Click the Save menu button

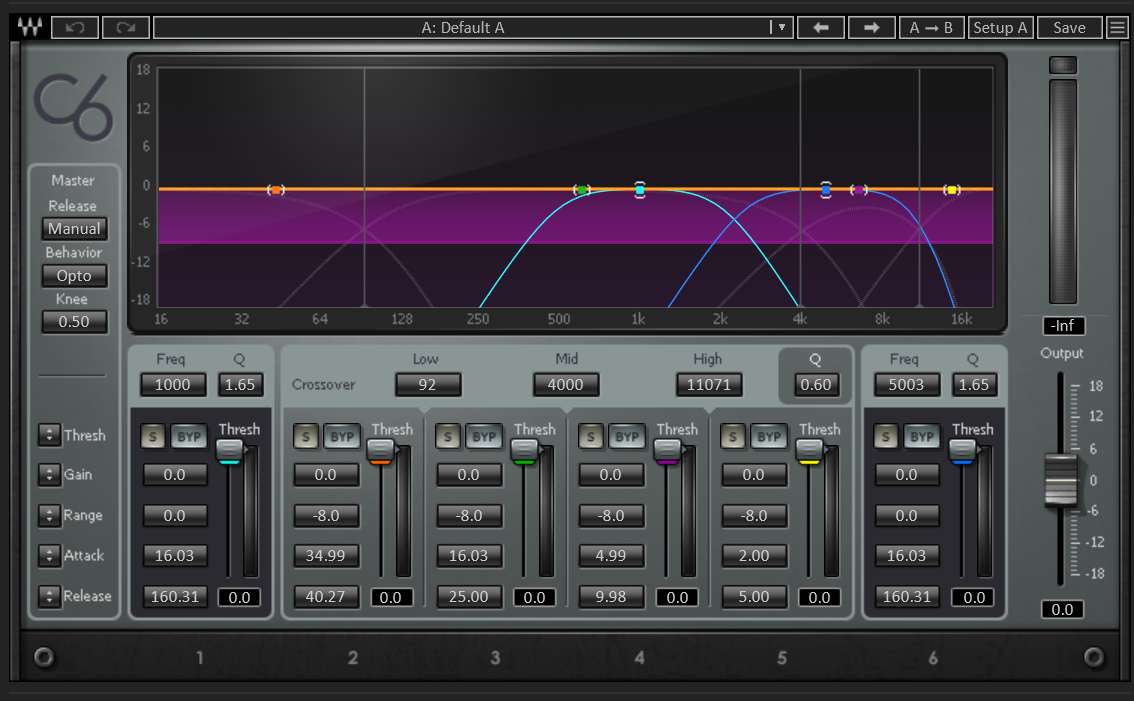[x=1069, y=28]
